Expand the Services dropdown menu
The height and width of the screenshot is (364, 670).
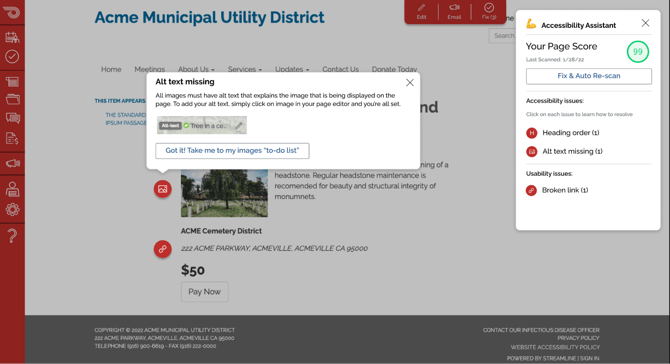click(x=245, y=69)
